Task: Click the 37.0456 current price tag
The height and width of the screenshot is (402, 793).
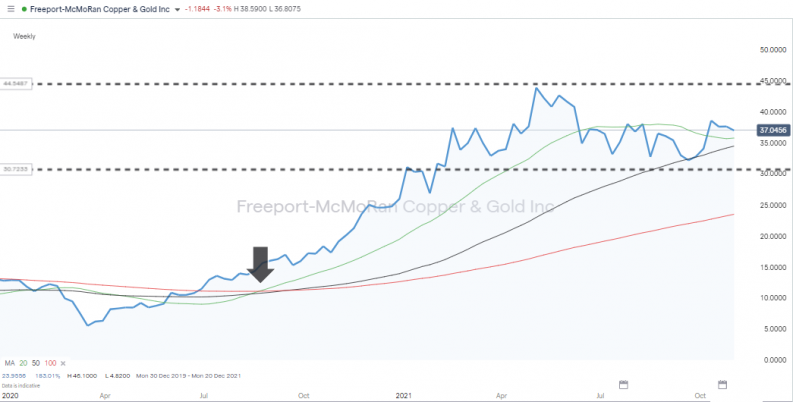Action: coord(774,130)
